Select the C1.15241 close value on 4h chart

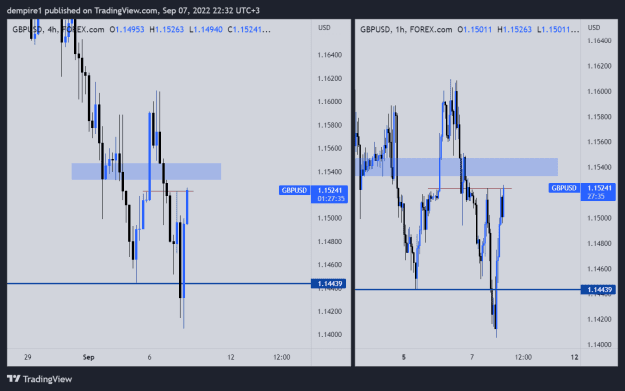(249, 29)
